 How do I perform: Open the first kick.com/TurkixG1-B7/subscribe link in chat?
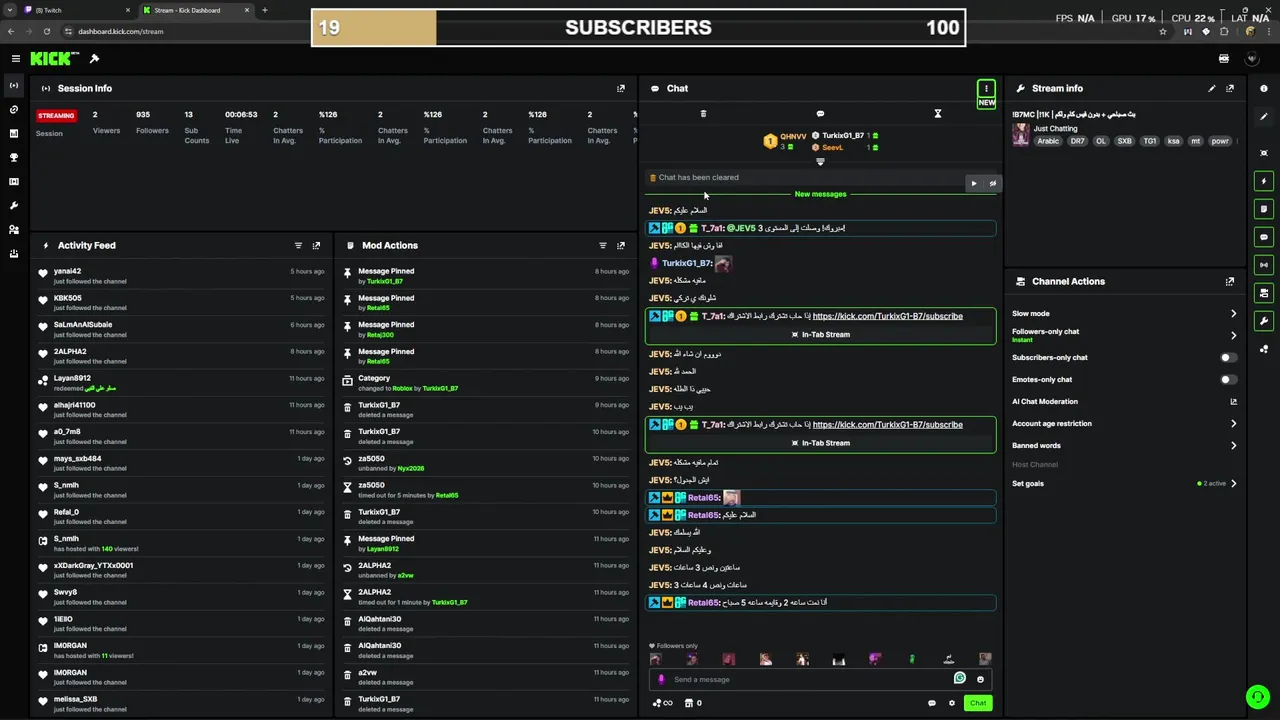pyautogui.click(x=887, y=316)
